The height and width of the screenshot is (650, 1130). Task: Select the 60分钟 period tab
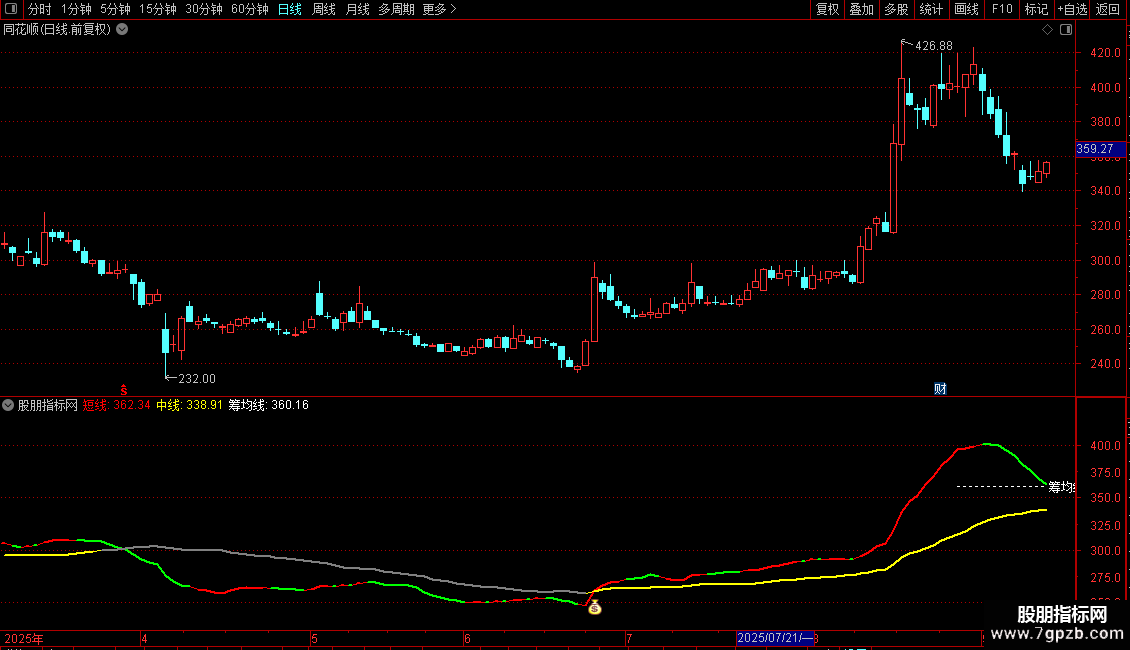tap(250, 9)
